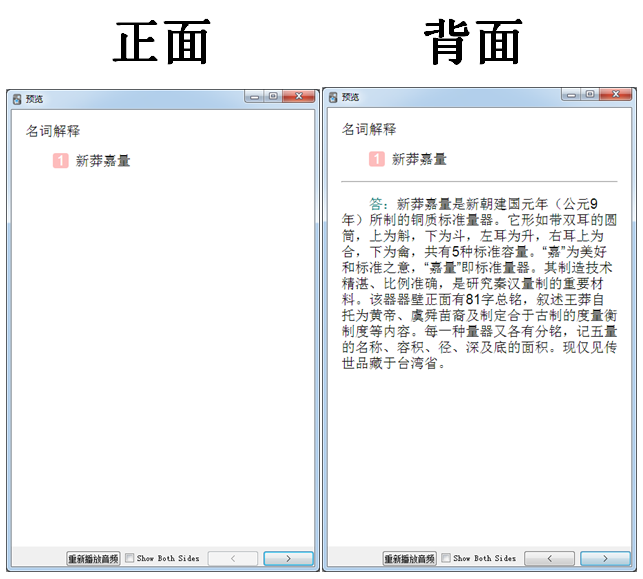This screenshot has height=579, width=643.
Task: Click Anki icon in back-side window title bar
Action: (333, 97)
